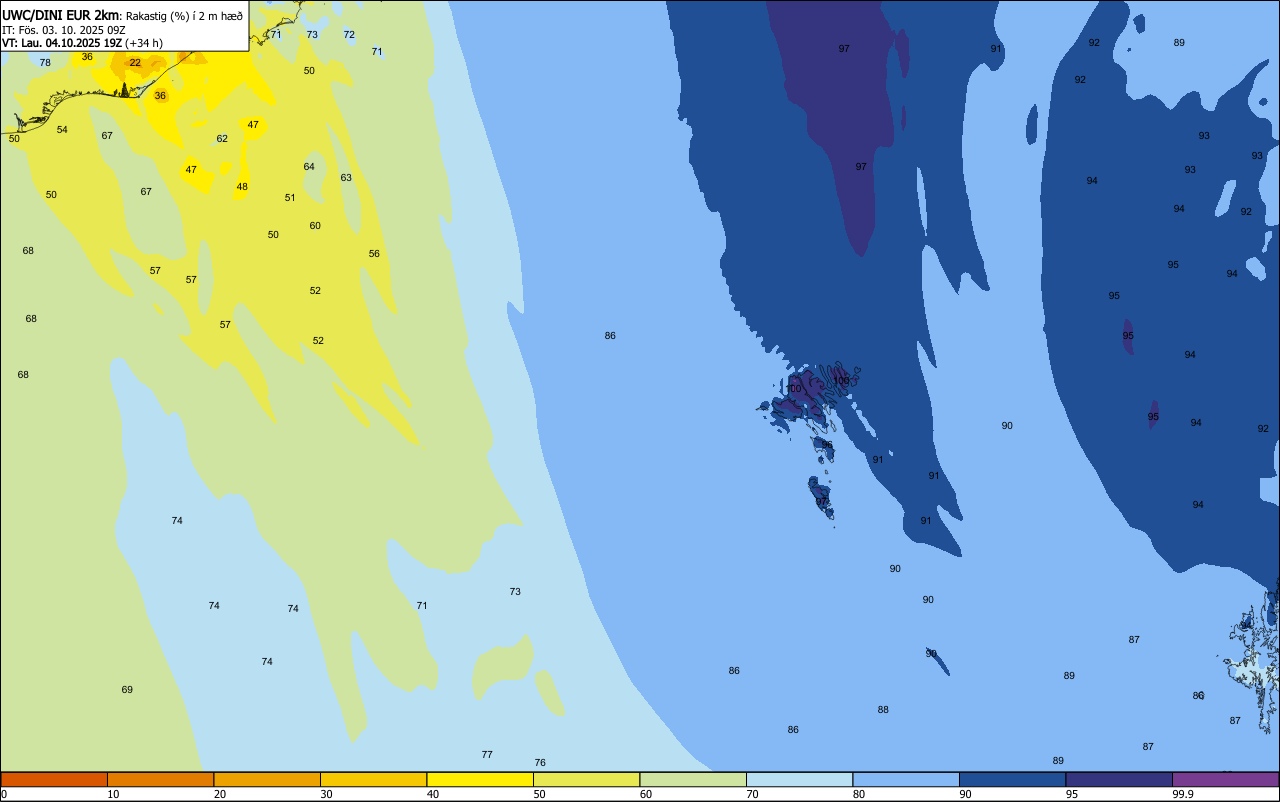This screenshot has width=1280, height=802.
Task: Click the map value 51
Action: pos(290,198)
